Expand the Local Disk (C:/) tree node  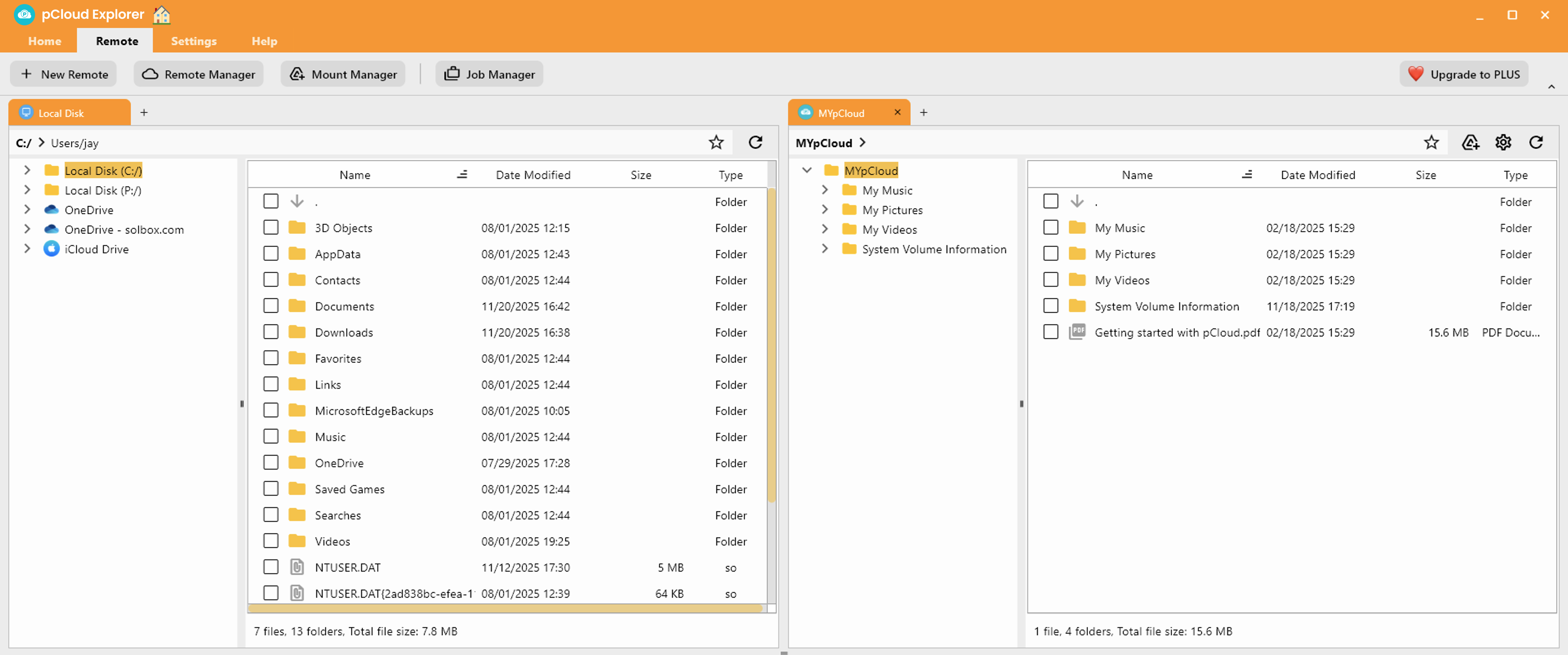(x=27, y=170)
